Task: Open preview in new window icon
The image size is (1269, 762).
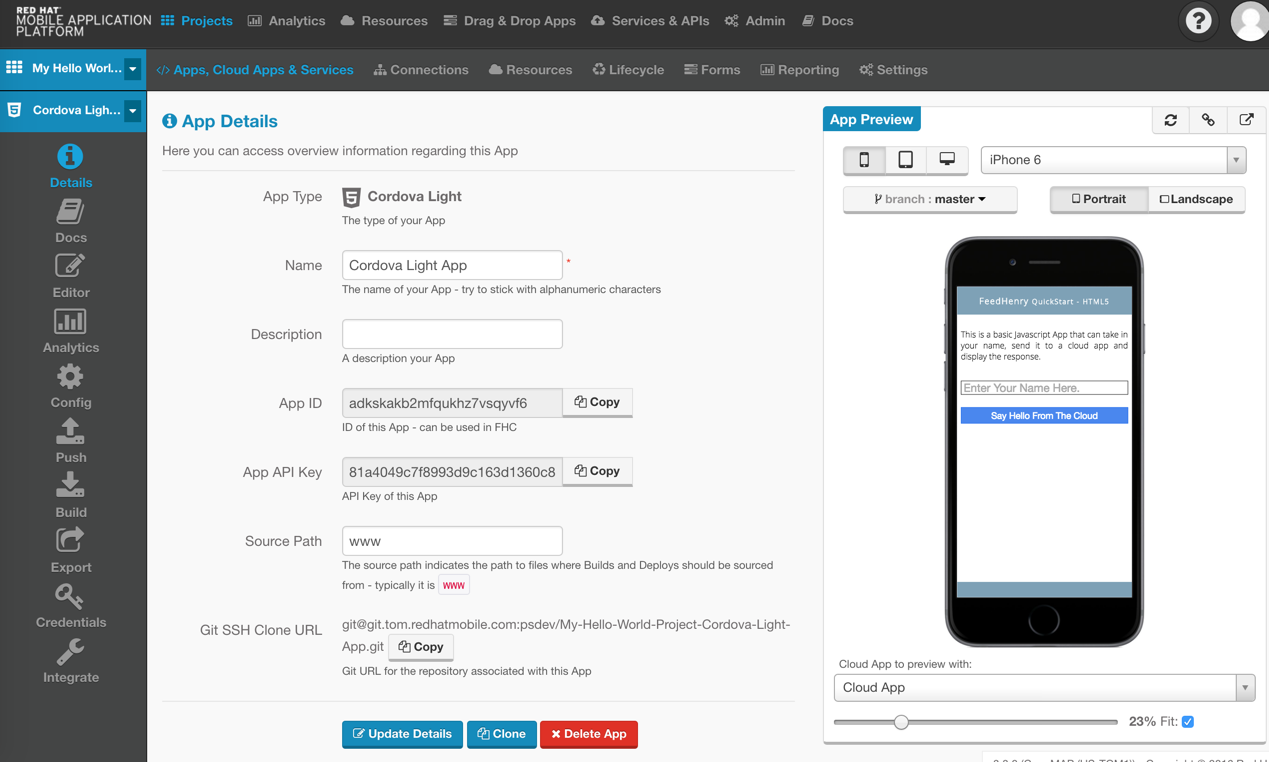Action: (1246, 120)
